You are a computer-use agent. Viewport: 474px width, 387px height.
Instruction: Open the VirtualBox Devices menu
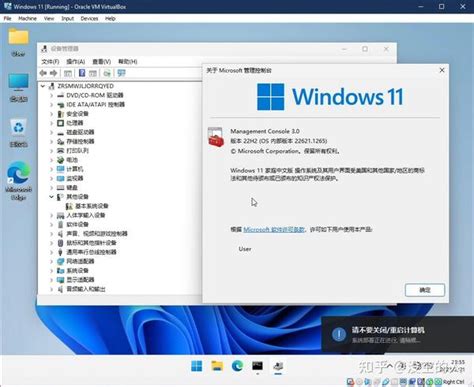(89, 18)
